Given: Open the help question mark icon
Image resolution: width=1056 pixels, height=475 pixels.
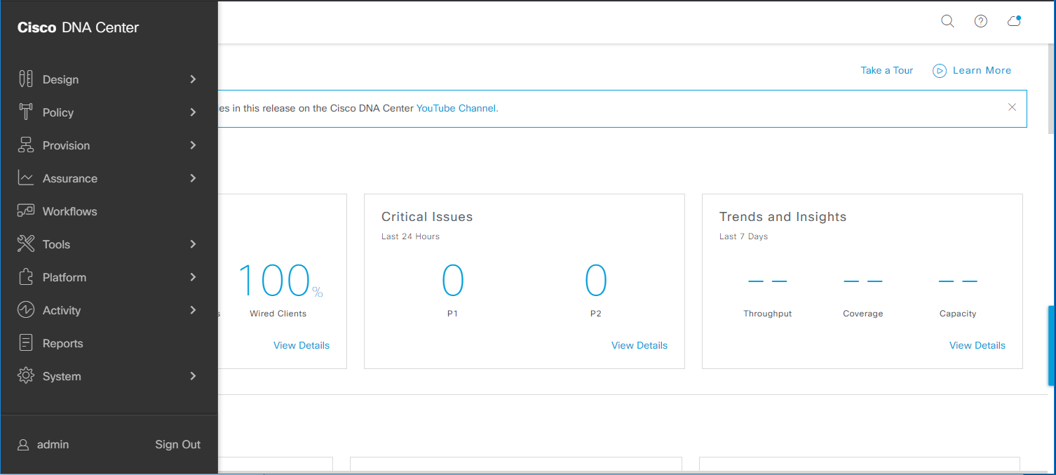Looking at the screenshot, I should (x=981, y=21).
